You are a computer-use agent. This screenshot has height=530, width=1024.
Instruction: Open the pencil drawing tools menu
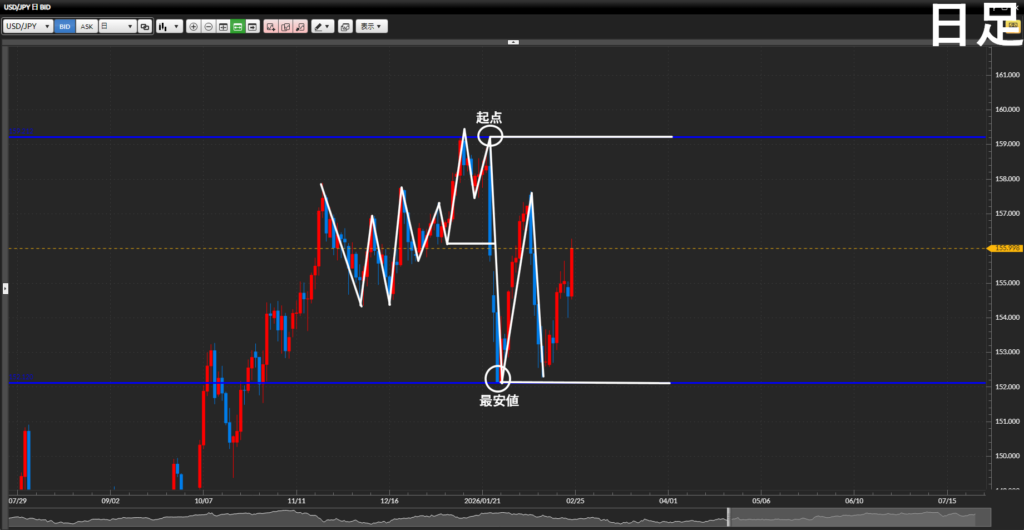click(322, 26)
